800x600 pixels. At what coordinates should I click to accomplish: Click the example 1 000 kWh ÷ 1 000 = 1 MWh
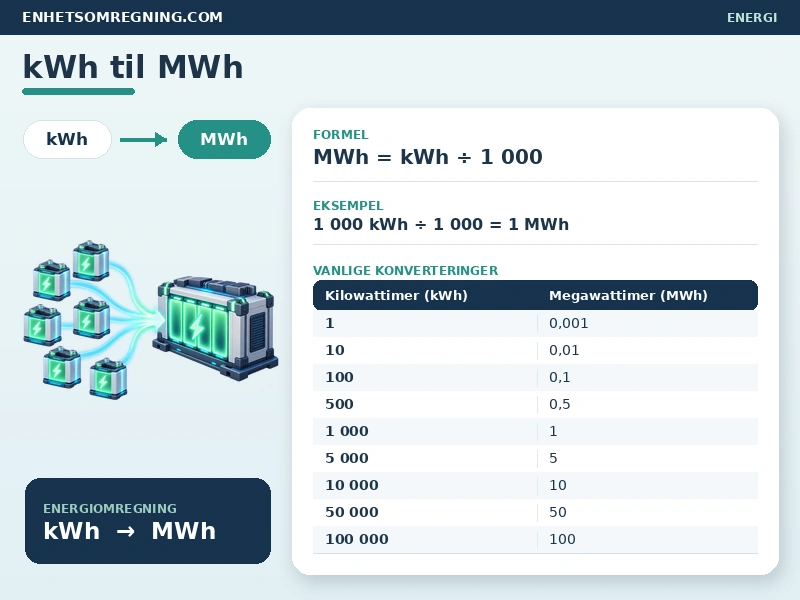tap(441, 224)
